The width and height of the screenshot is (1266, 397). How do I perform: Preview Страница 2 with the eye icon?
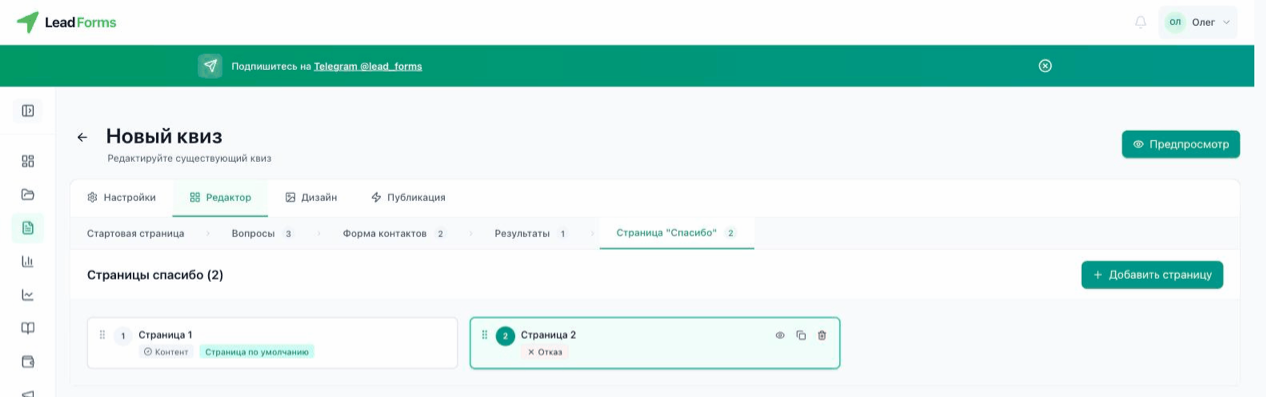(780, 335)
